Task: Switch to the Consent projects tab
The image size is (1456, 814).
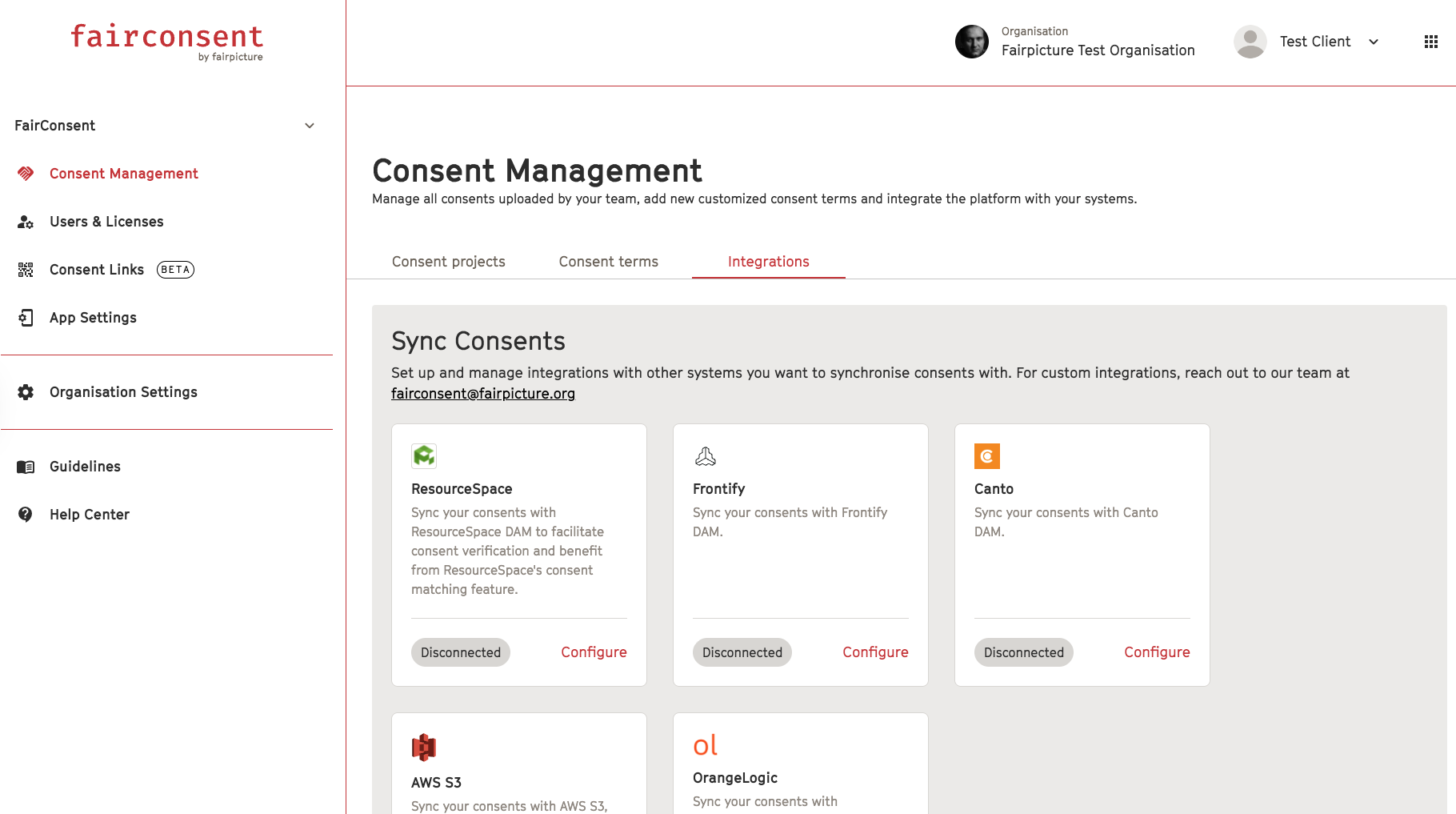Action: pyautogui.click(x=449, y=262)
